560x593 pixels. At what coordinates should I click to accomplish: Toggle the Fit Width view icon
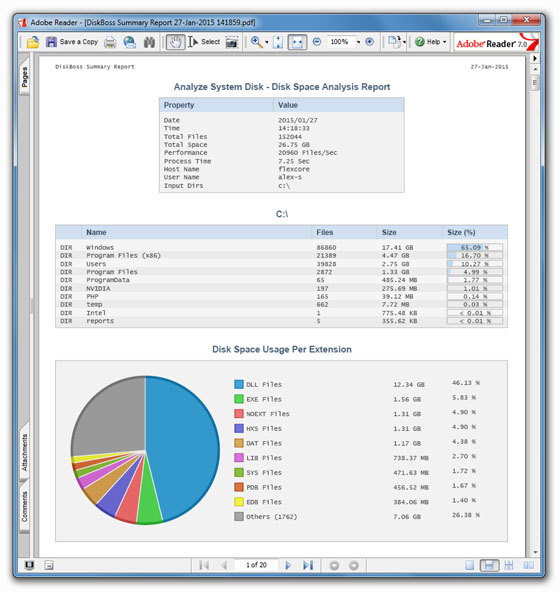pyautogui.click(x=297, y=42)
